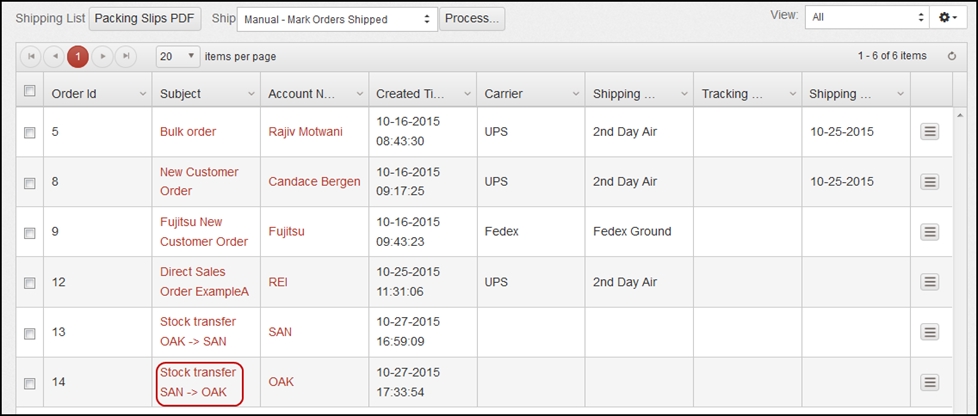This screenshot has width=978, height=416.
Task: Check the box for order 8
Action: 29,183
